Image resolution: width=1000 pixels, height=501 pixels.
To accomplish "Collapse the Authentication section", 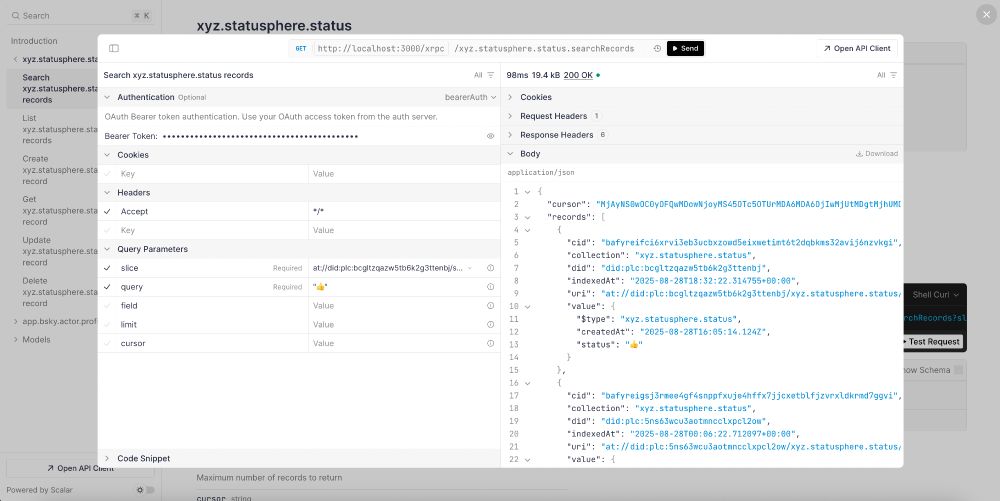I will [x=107, y=98].
